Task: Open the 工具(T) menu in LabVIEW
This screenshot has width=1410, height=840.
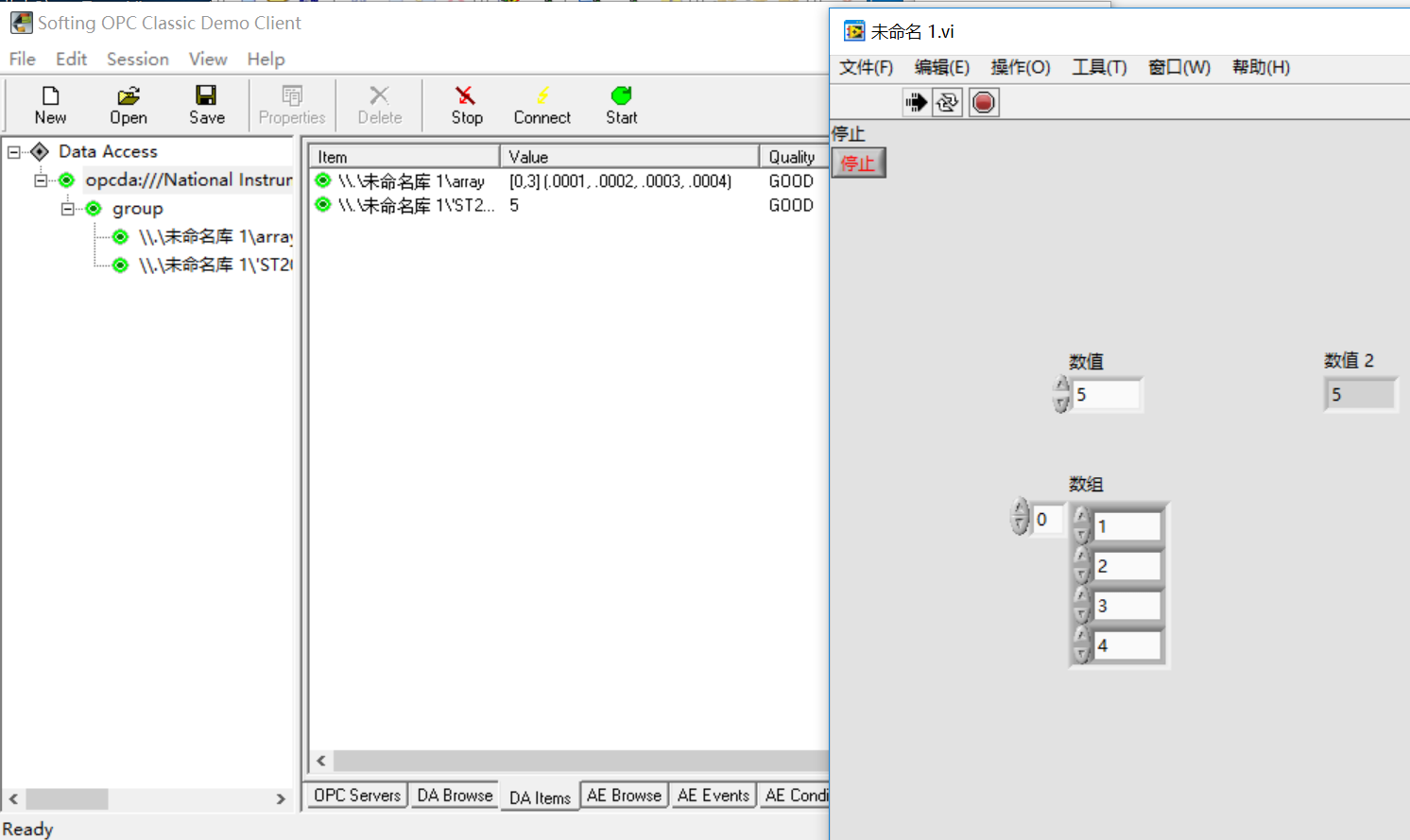Action: coord(1098,67)
